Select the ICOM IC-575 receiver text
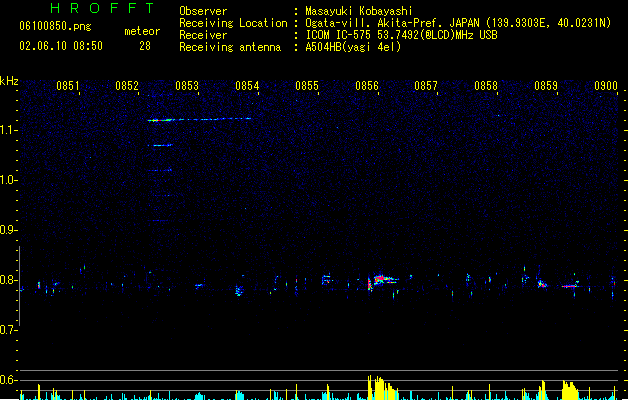Viewport: 629px width, 400px height. pyautogui.click(x=401, y=35)
